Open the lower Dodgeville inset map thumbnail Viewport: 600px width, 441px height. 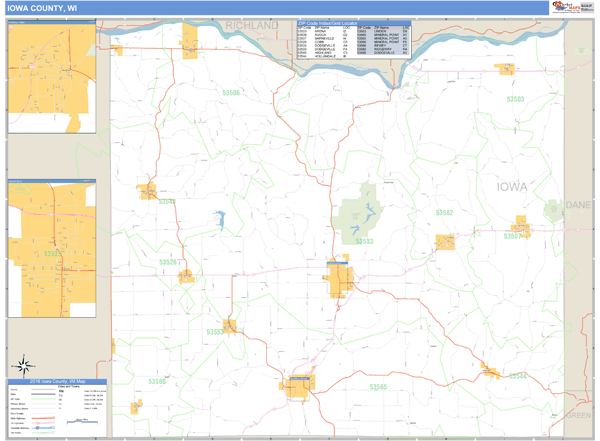tap(52, 248)
